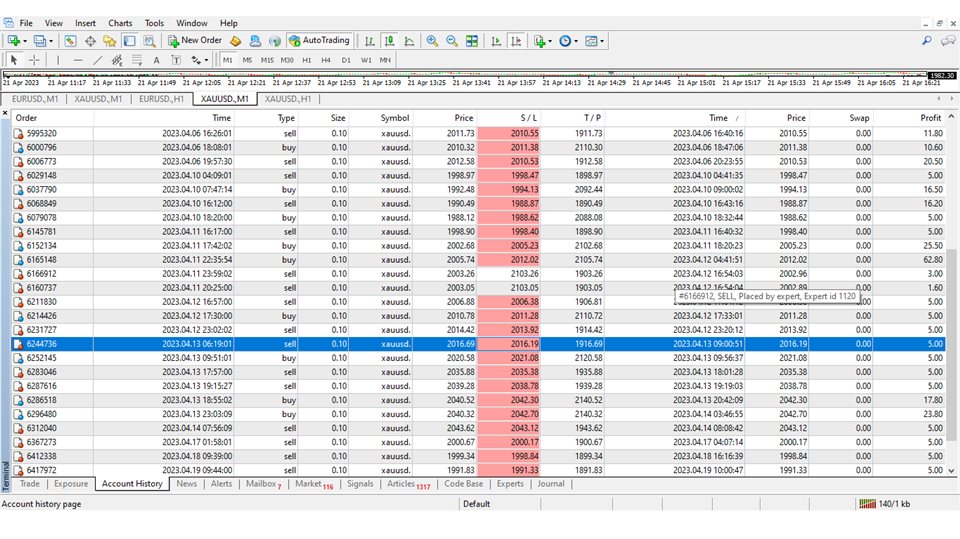Open the File menu
960x539 pixels.
pos(26,23)
